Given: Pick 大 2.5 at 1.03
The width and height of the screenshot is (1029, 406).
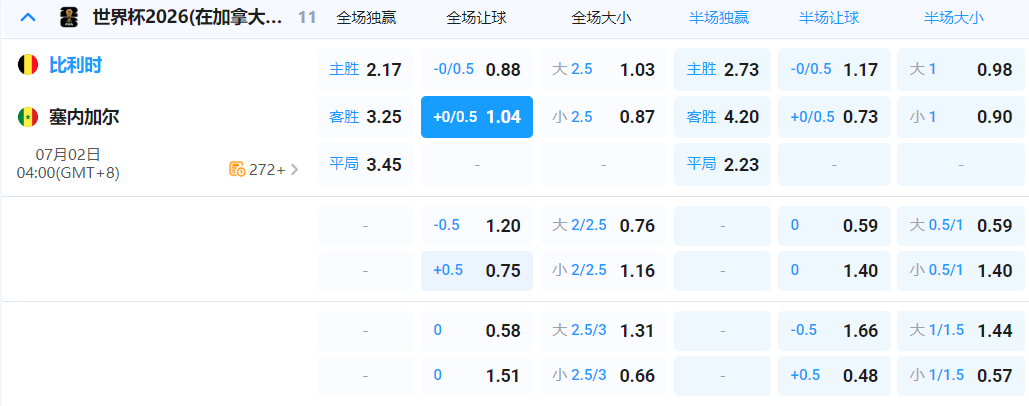Looking at the screenshot, I should [x=603, y=70].
